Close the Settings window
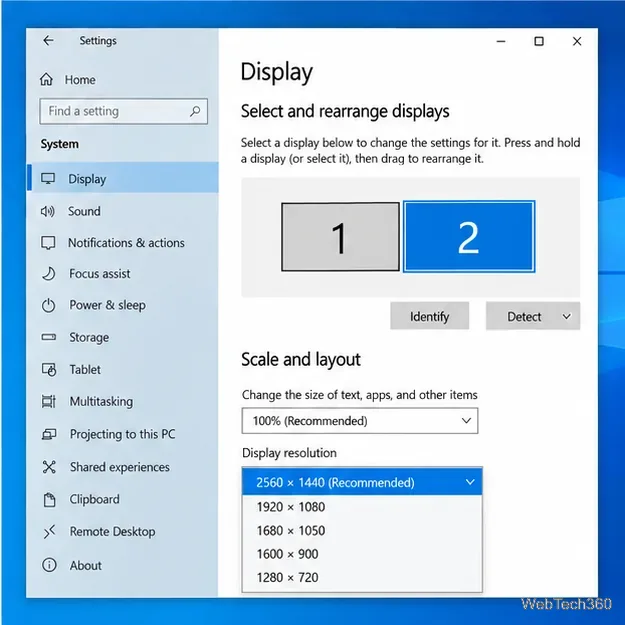Screen dimensions: 625x625 (x=577, y=41)
